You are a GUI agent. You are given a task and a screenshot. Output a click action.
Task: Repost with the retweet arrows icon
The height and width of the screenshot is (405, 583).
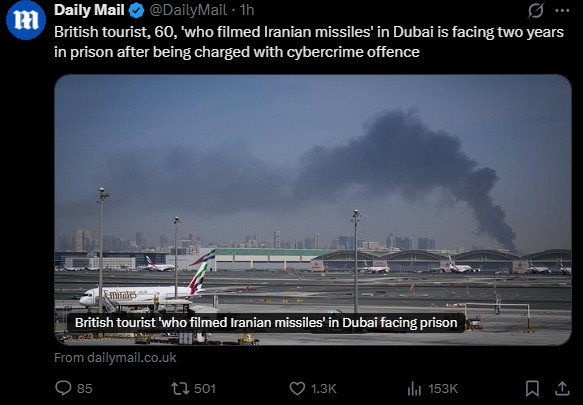(x=178, y=389)
